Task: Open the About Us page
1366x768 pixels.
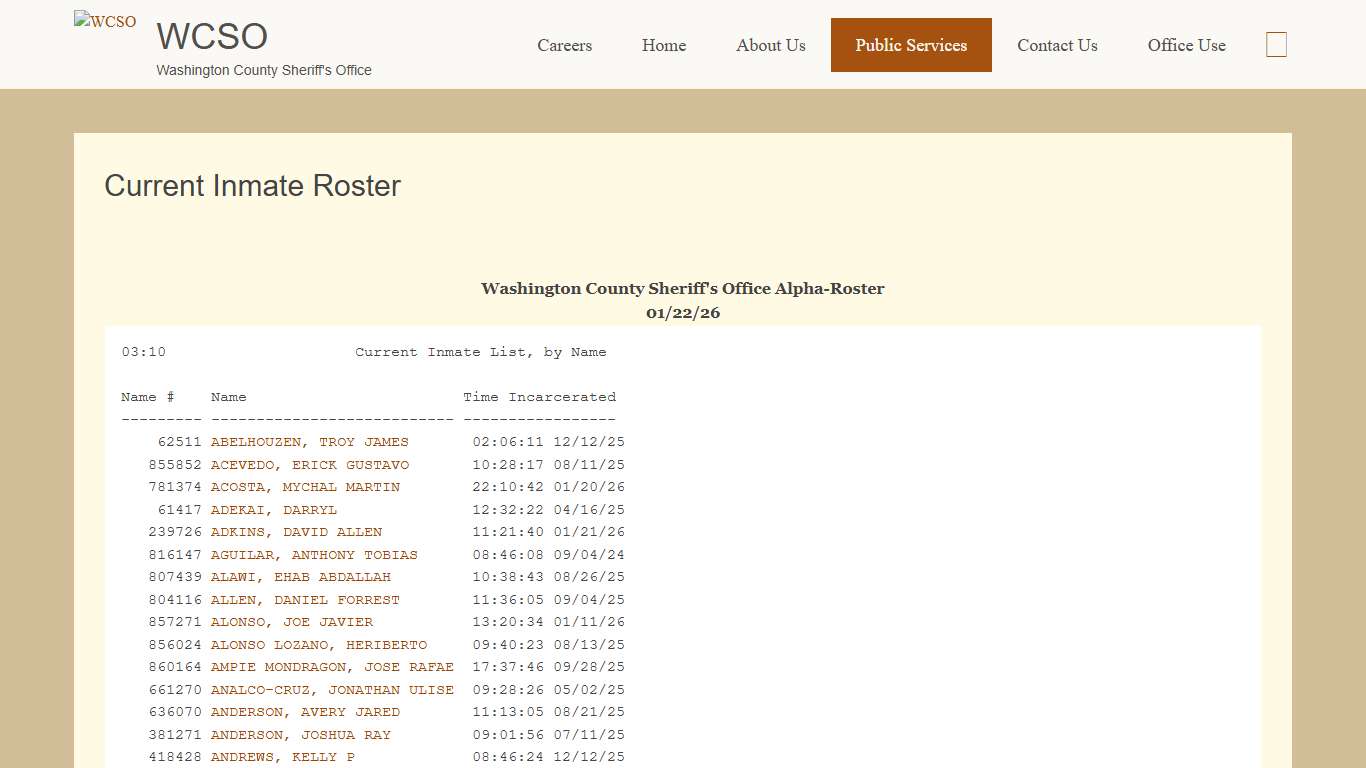Action: 770,45
